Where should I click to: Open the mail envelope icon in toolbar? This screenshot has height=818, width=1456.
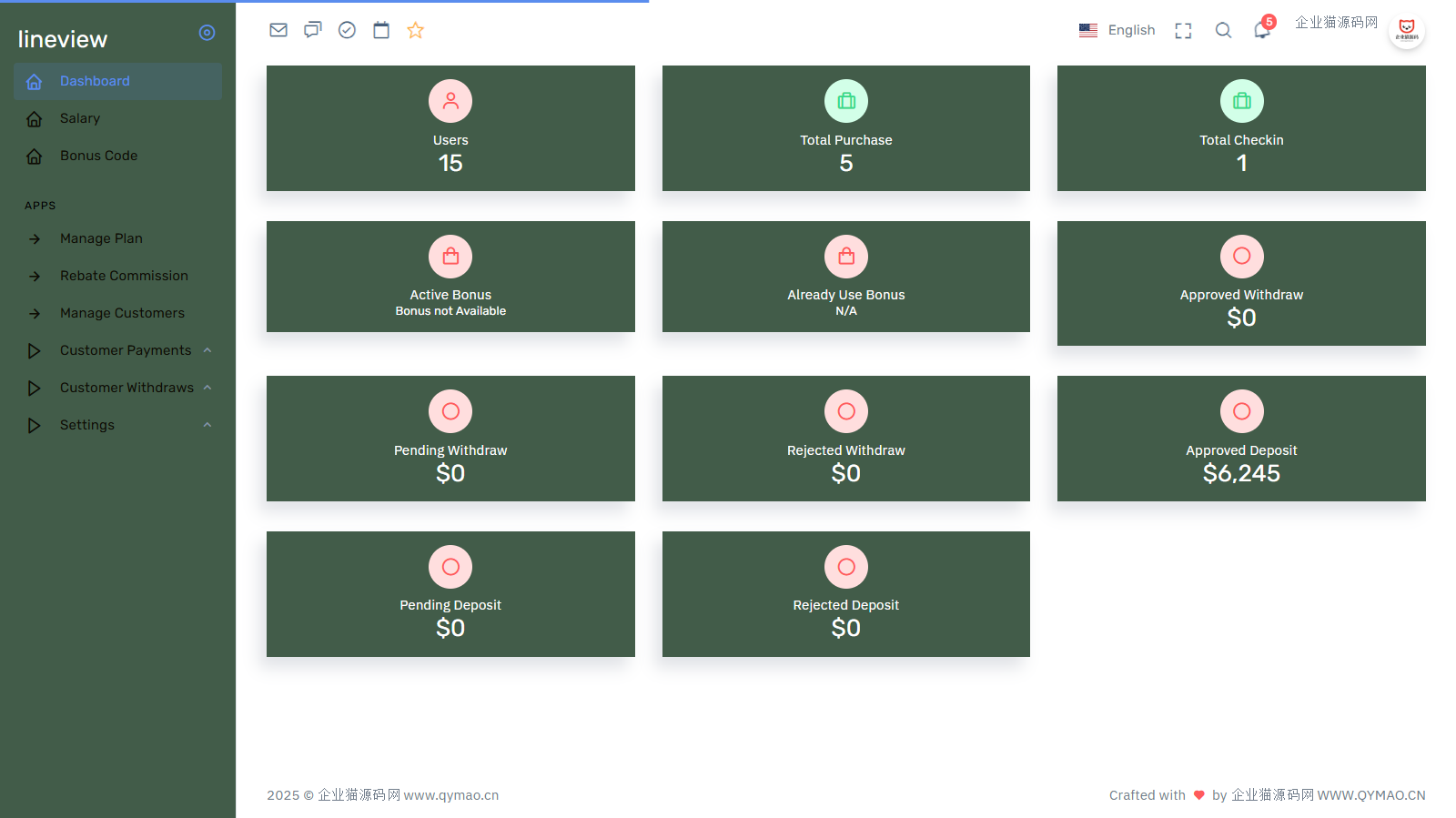pyautogui.click(x=278, y=30)
